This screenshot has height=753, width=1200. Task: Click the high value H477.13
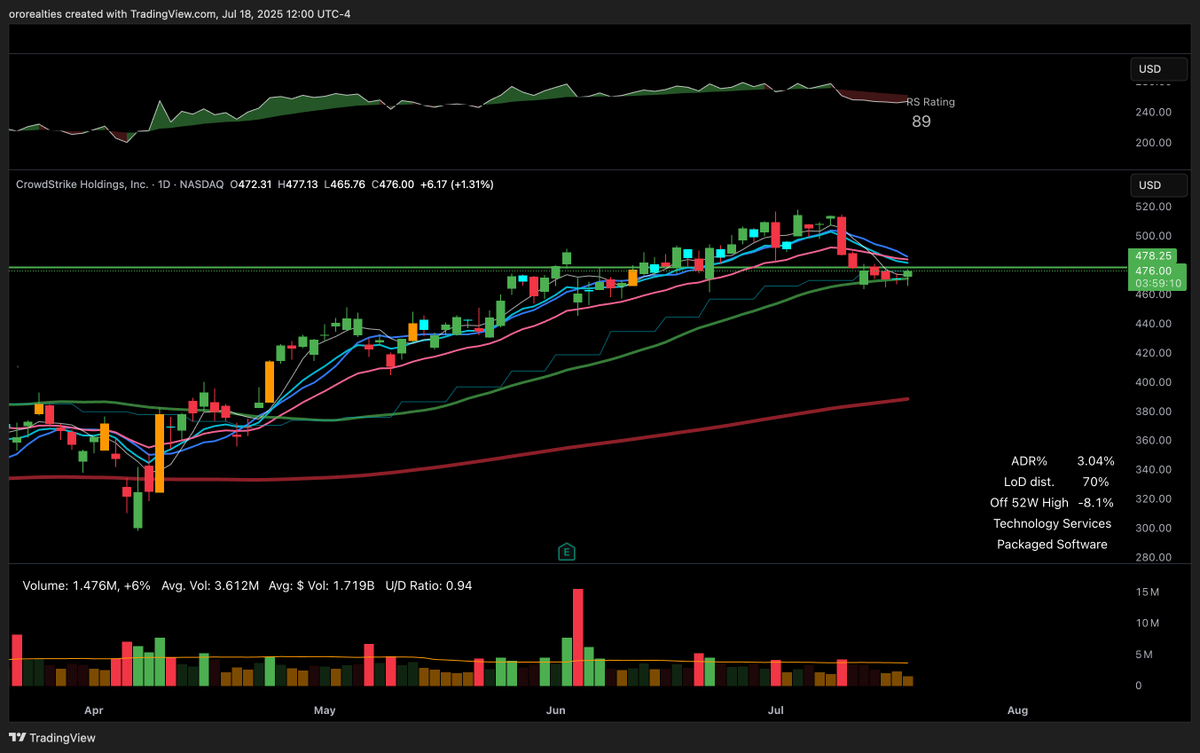coord(298,184)
